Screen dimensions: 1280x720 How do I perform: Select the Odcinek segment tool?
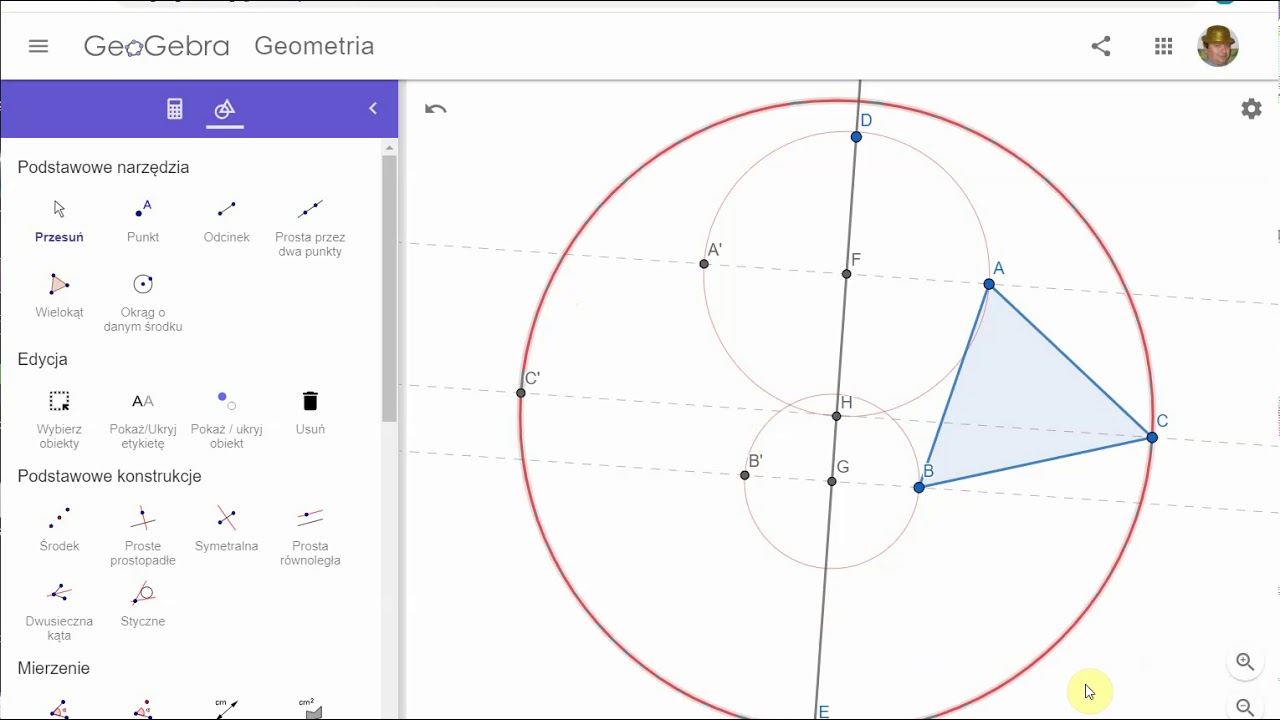pyautogui.click(x=227, y=222)
